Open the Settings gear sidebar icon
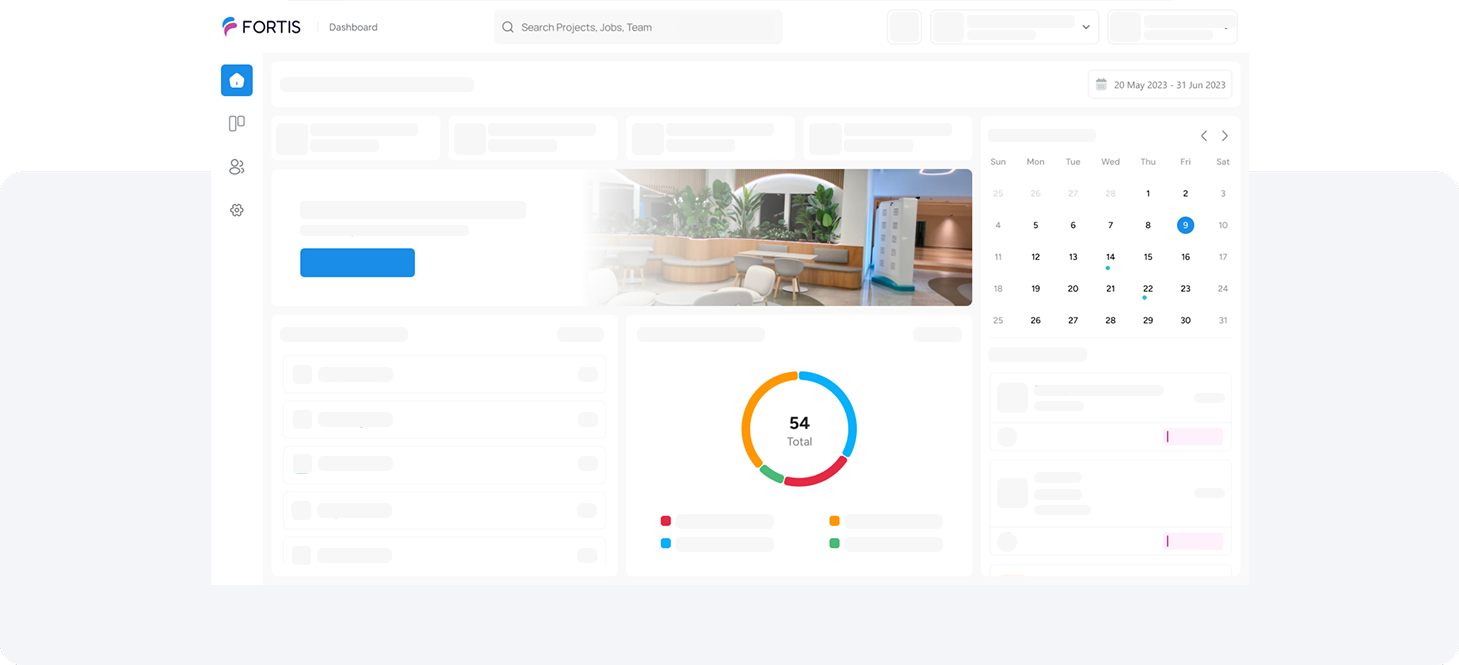 (237, 210)
